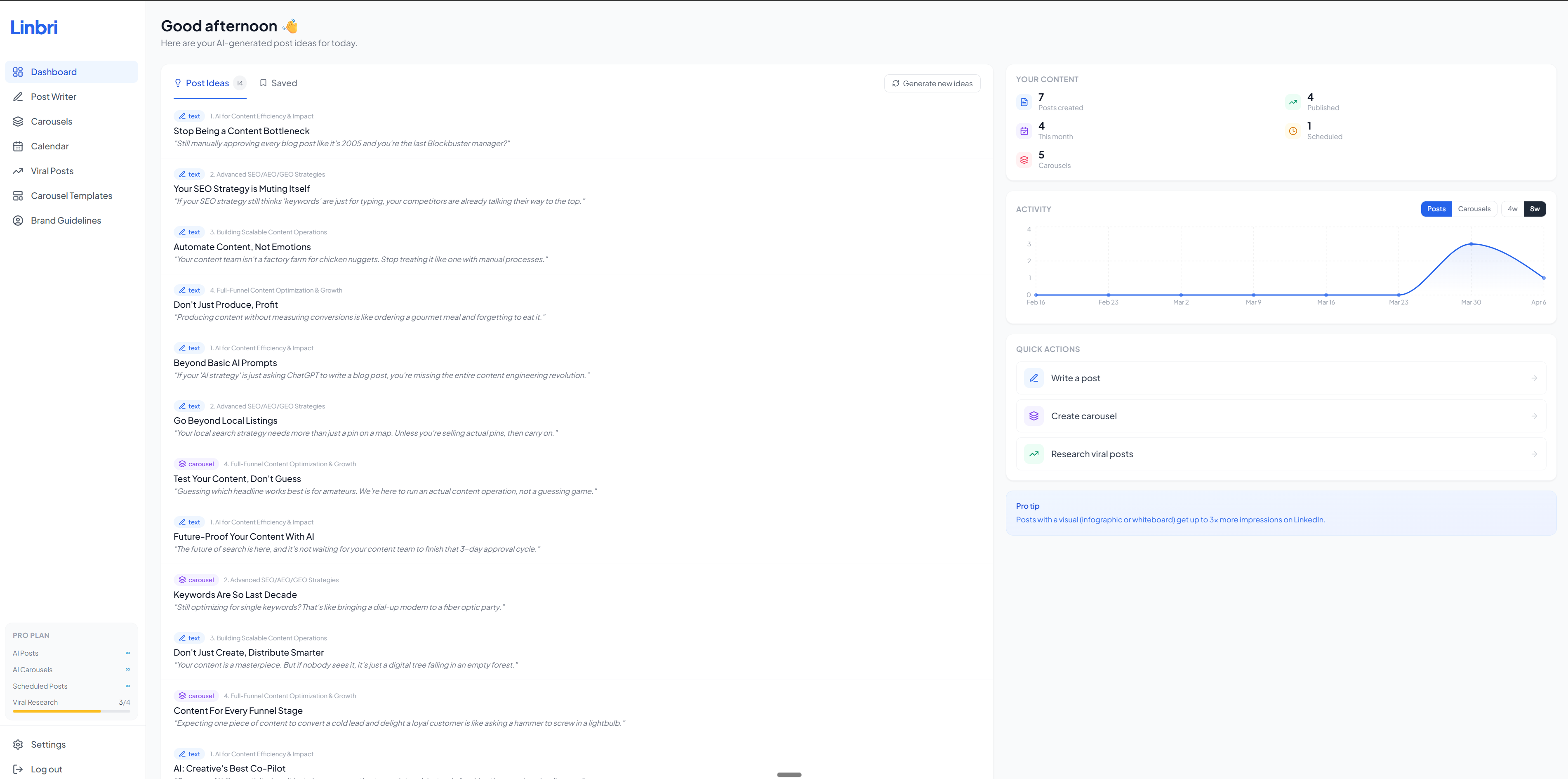Click the Generate new ideas button
The height and width of the screenshot is (779, 1568).
(932, 83)
